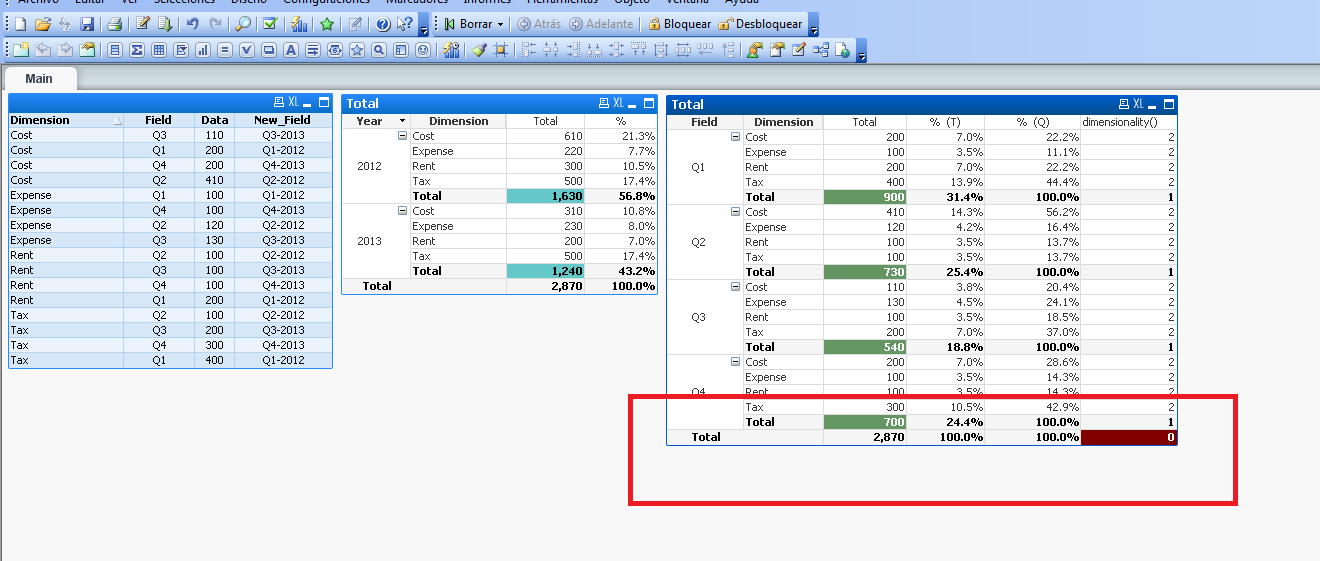
Task: Create a Button object
Action: (x=269, y=50)
